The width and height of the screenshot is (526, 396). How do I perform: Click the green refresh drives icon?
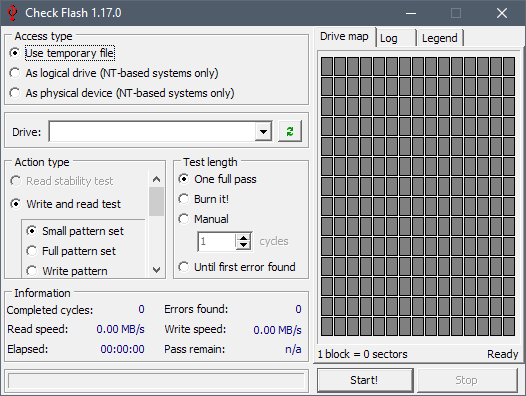290,131
